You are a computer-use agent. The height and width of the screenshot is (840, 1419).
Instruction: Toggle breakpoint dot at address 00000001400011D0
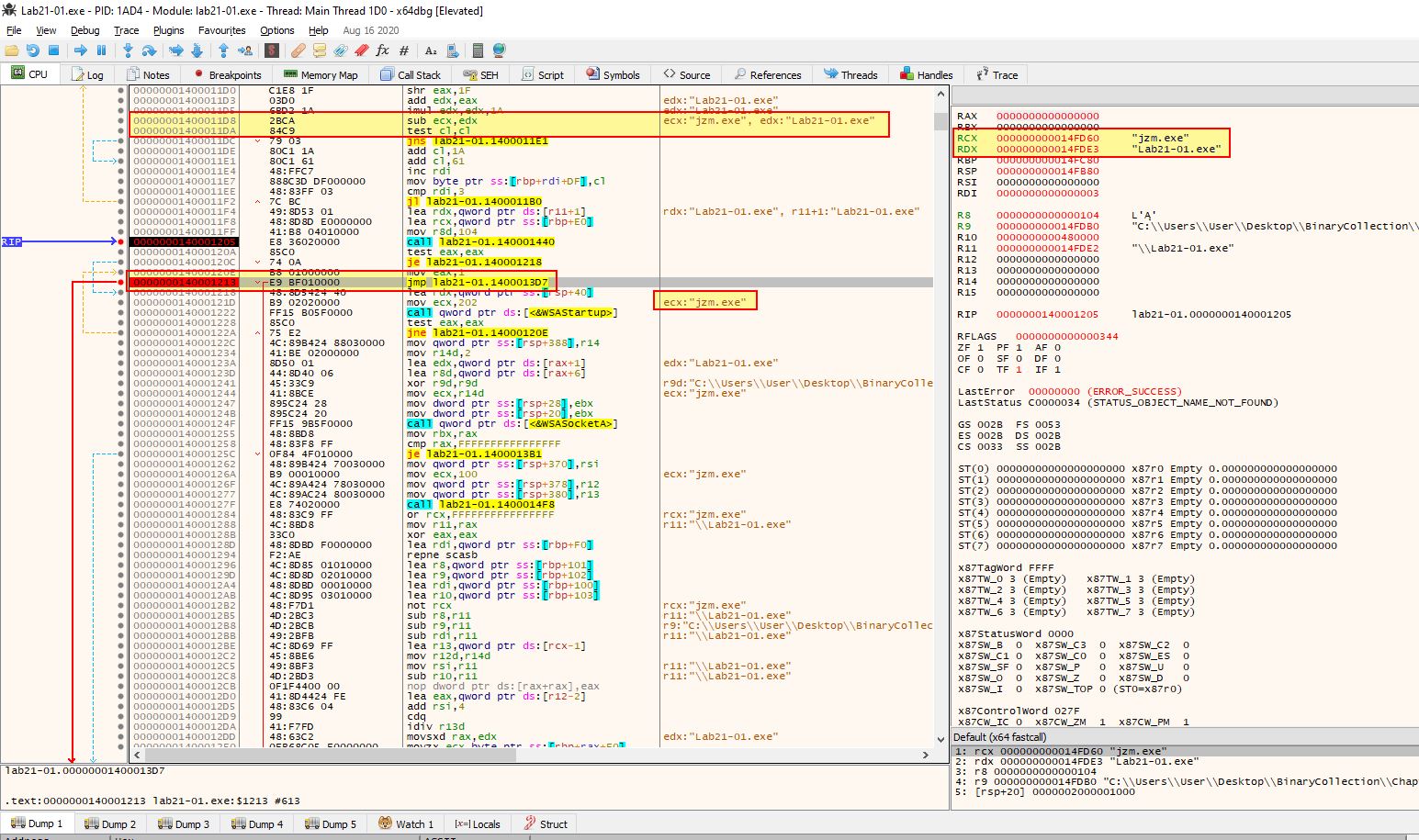120,91
